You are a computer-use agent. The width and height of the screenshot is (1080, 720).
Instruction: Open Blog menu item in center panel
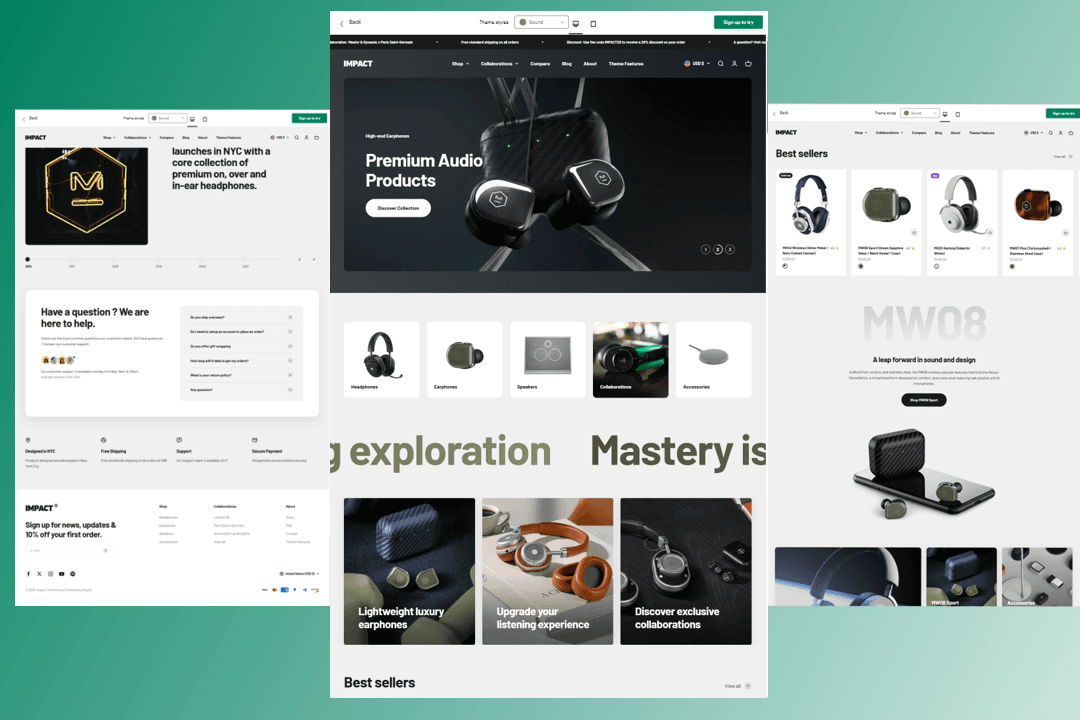click(567, 63)
